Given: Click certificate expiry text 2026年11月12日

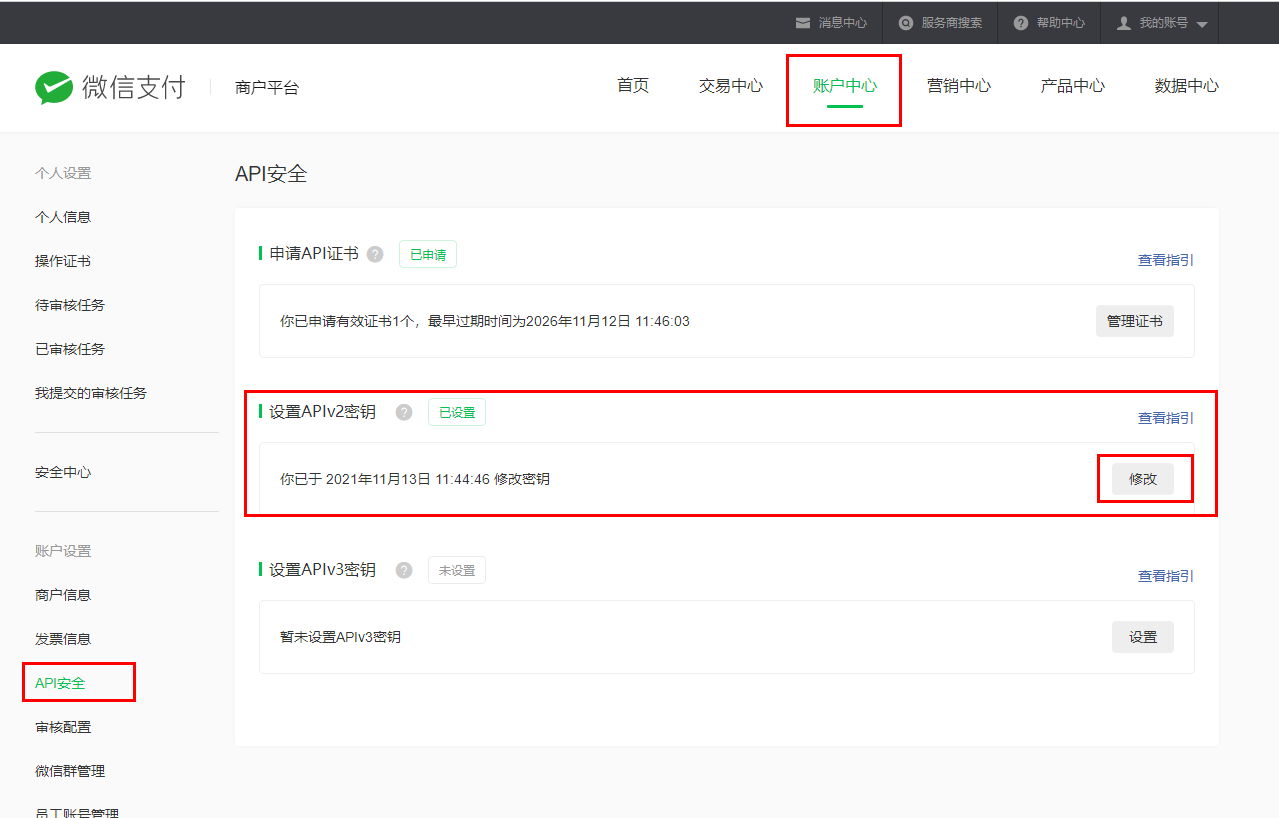Looking at the screenshot, I should coord(579,321).
